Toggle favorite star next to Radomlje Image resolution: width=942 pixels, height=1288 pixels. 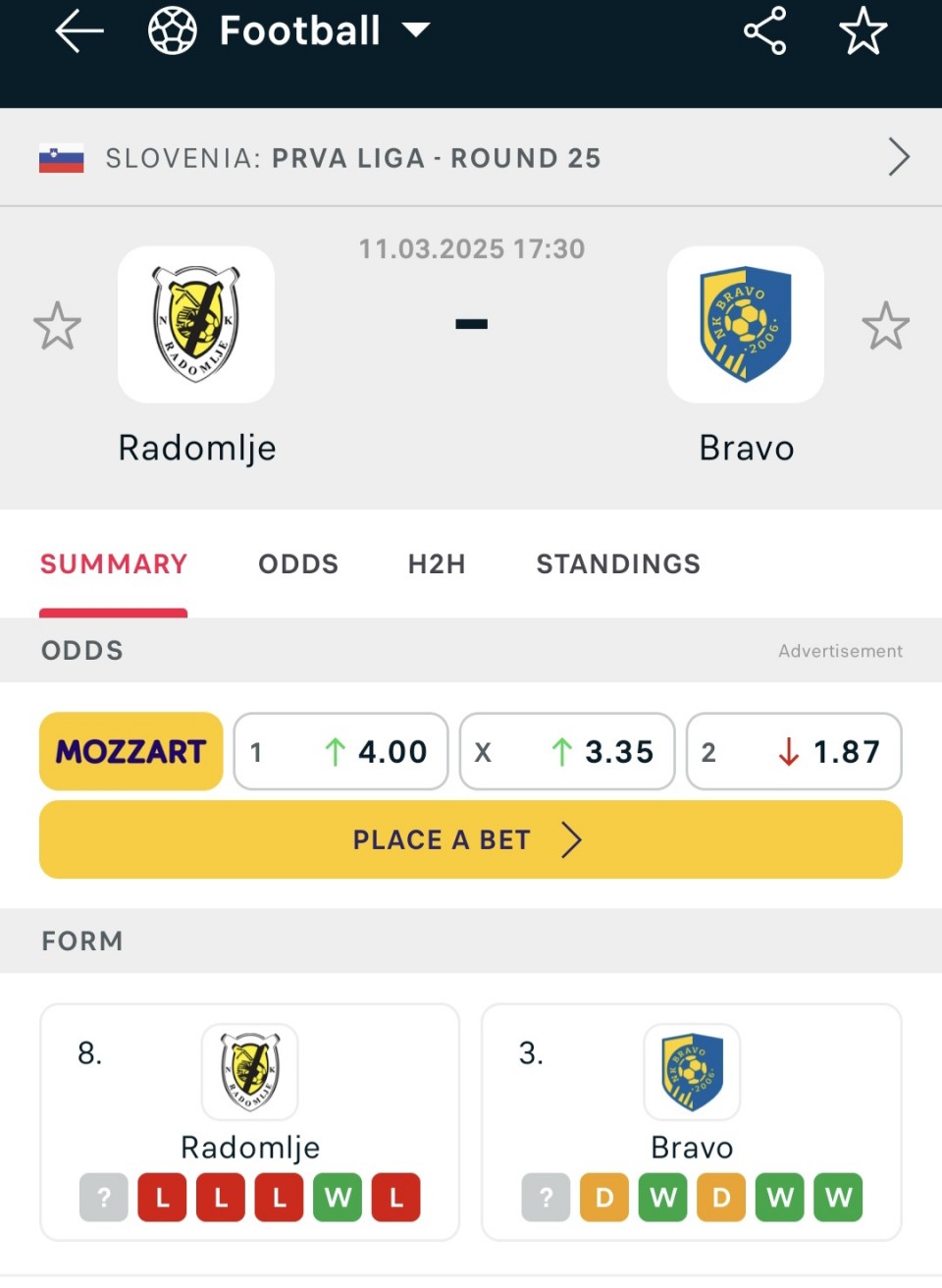[57, 325]
